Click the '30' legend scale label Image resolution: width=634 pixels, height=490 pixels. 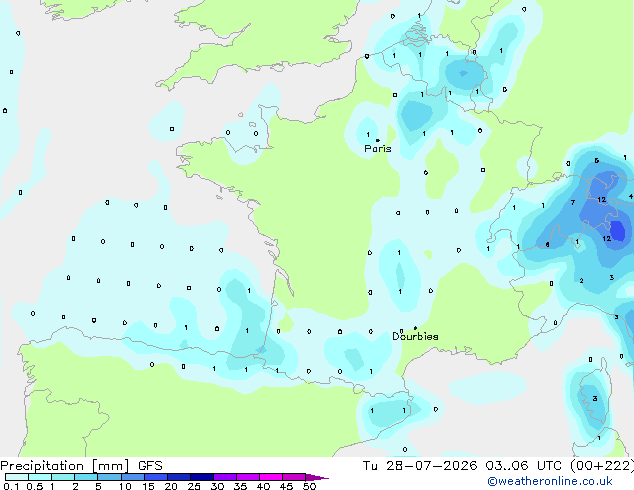pyautogui.click(x=217, y=486)
